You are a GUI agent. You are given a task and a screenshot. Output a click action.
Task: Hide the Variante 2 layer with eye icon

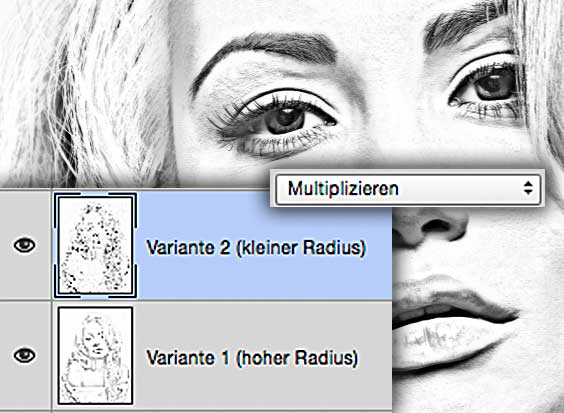24,246
